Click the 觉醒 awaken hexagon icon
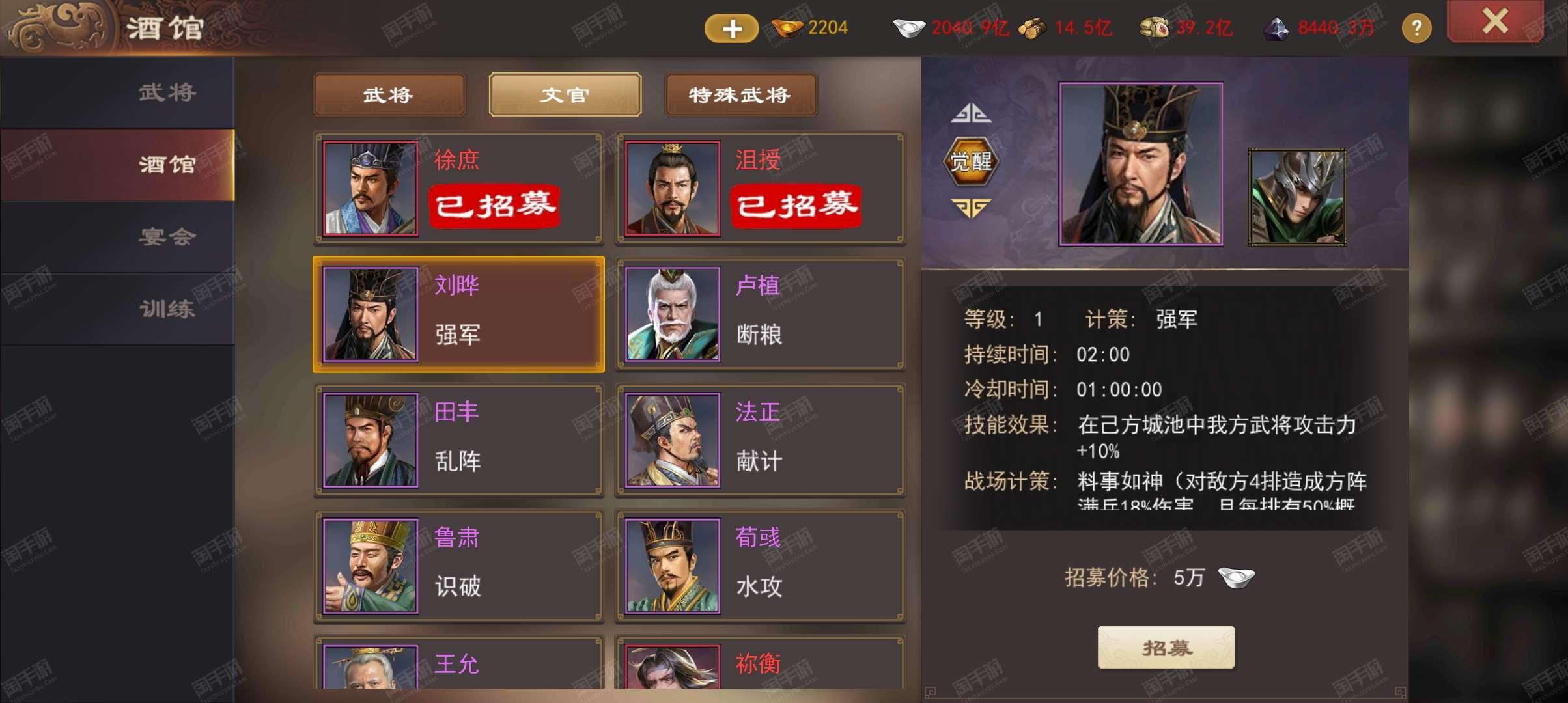1568x703 pixels. pos(971,161)
